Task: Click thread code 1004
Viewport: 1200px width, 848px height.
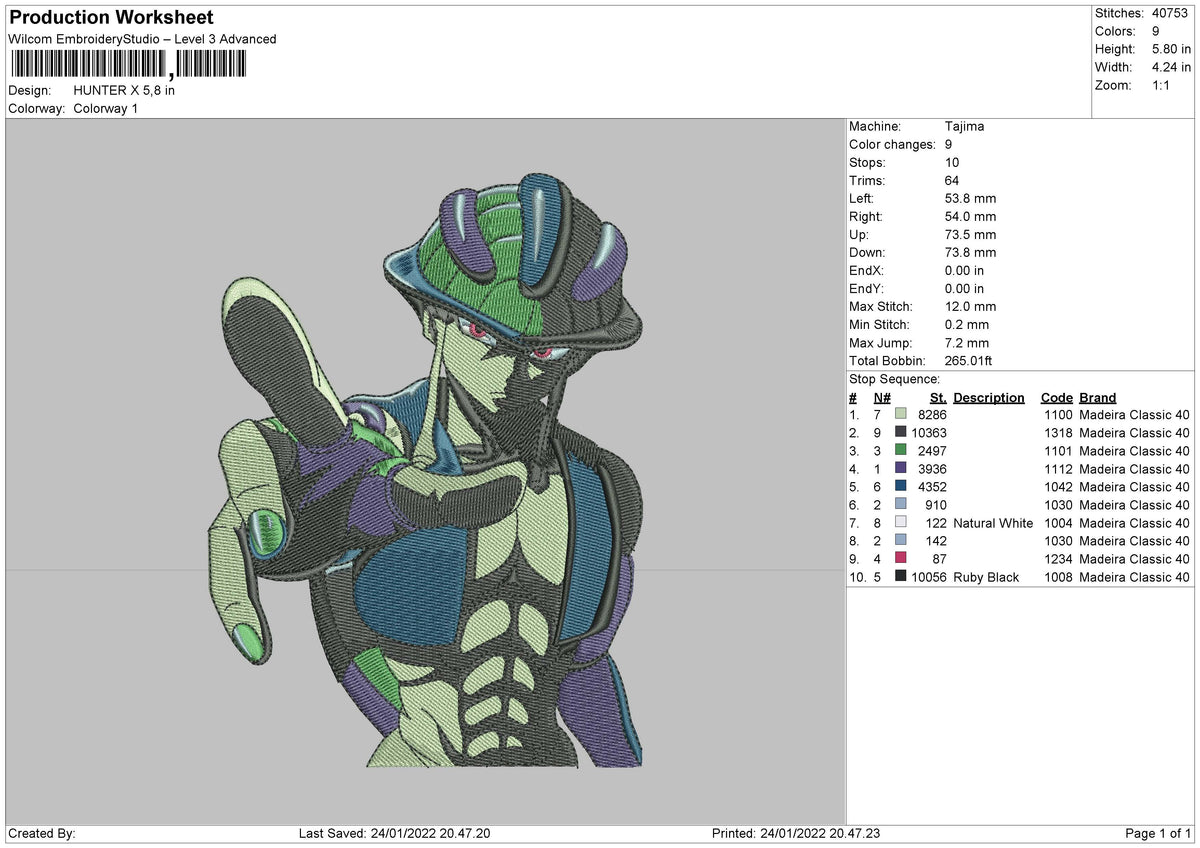Action: [1058, 522]
